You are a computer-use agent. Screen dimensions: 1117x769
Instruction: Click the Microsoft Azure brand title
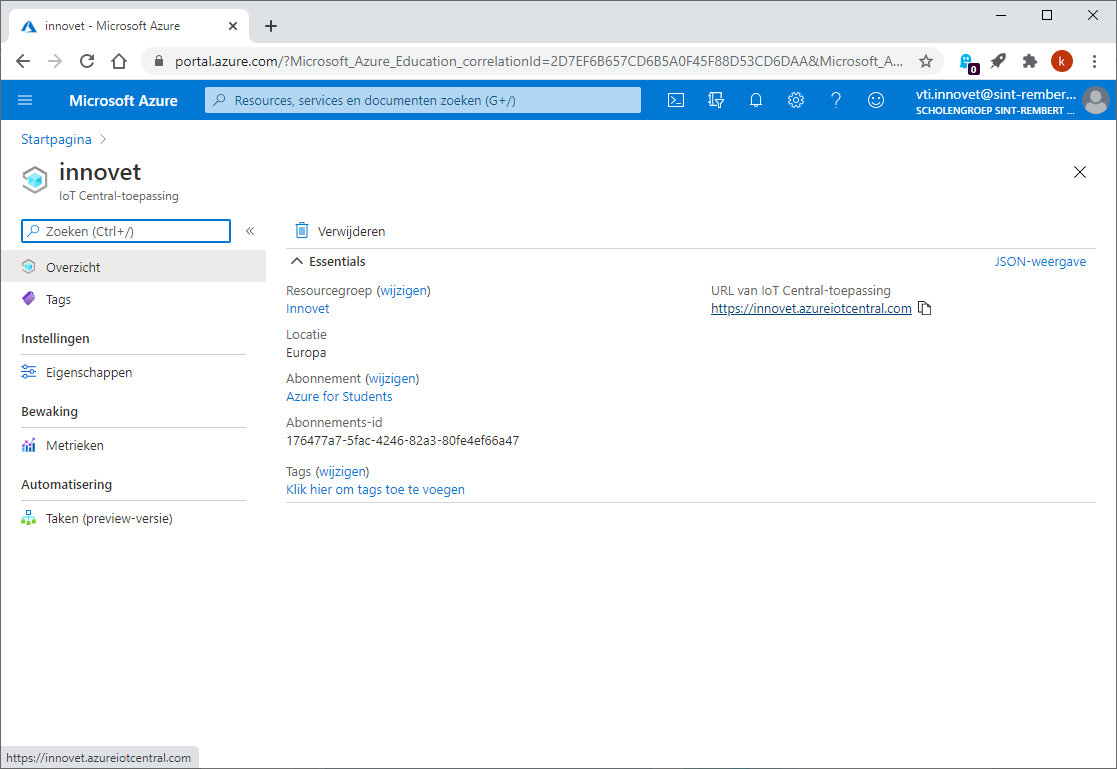pyautogui.click(x=123, y=100)
